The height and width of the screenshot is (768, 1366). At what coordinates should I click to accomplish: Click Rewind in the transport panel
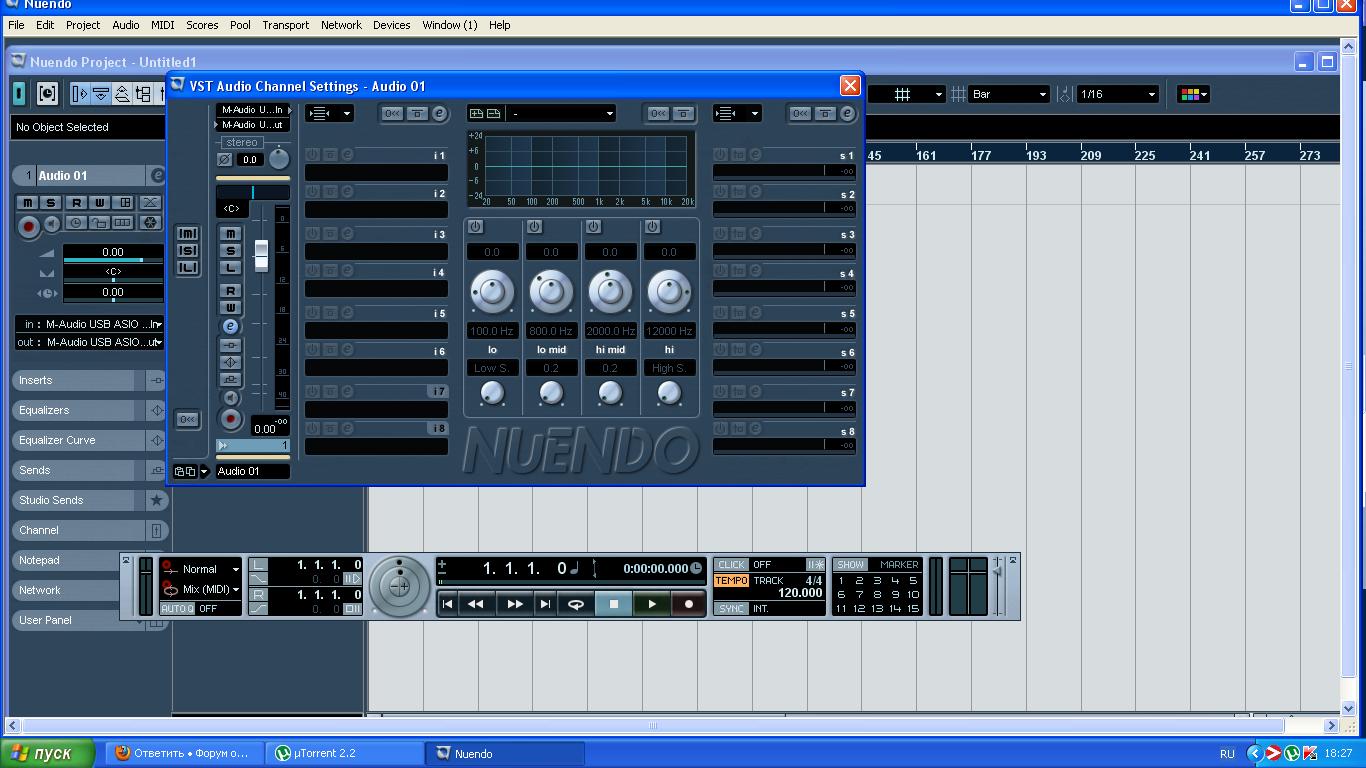click(x=476, y=604)
